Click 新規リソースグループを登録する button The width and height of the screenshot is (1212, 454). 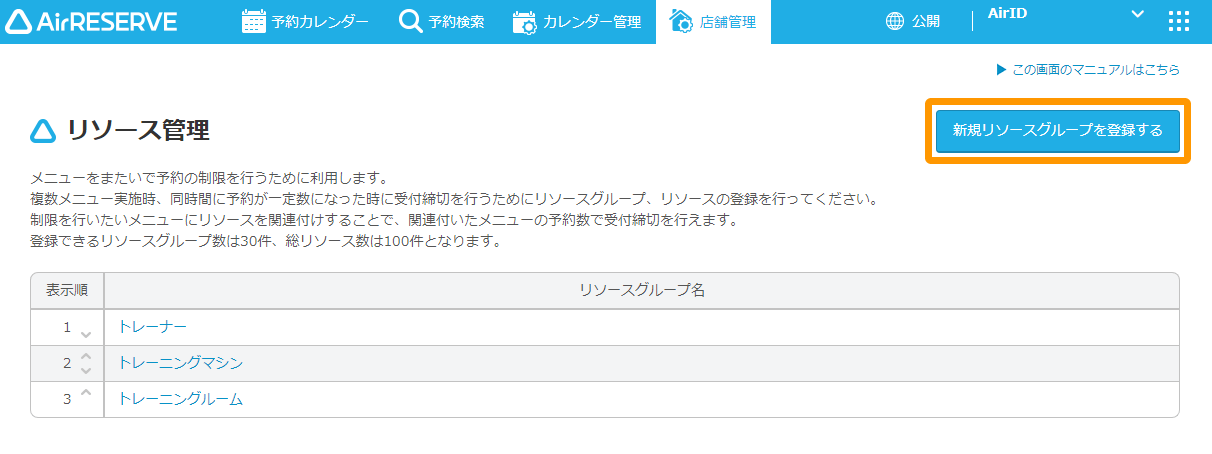pyautogui.click(x=1058, y=131)
